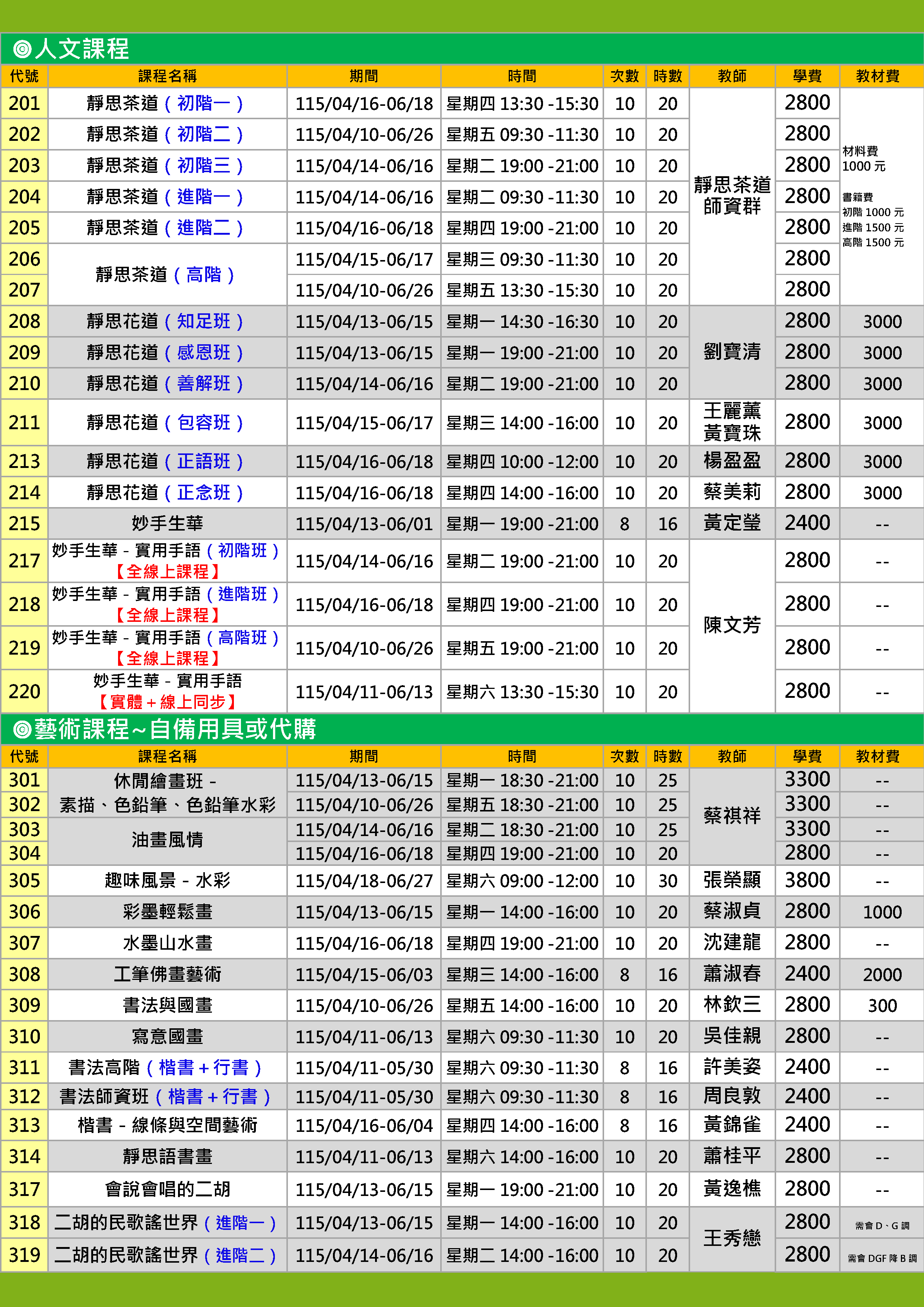The image size is (924, 1307).
Task: Click teacher cell 靜思茶道師資群
Action: 732,195
